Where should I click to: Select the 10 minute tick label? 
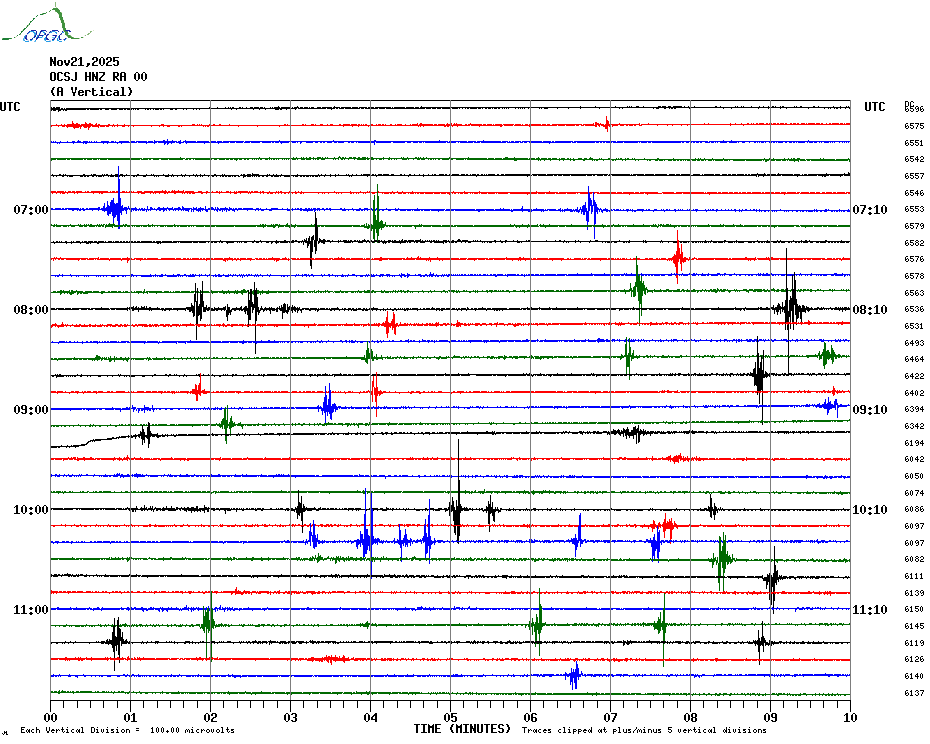tap(850, 717)
